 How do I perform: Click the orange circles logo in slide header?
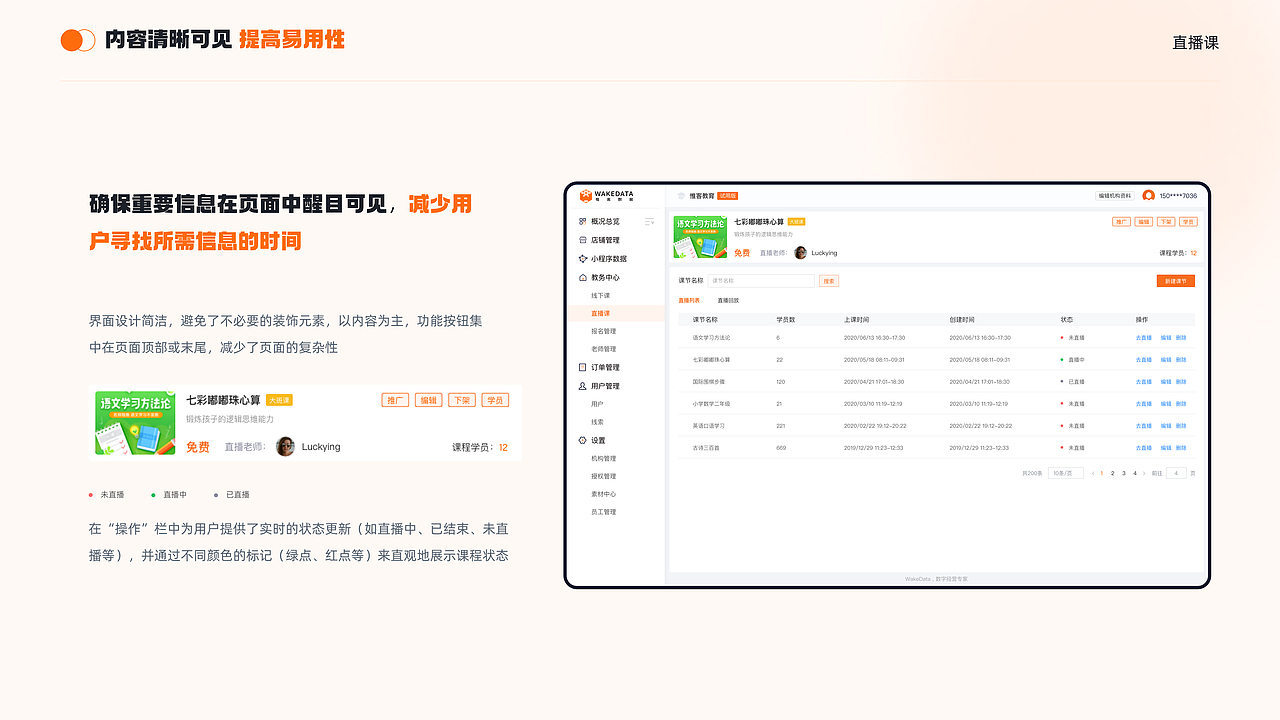tap(78, 40)
